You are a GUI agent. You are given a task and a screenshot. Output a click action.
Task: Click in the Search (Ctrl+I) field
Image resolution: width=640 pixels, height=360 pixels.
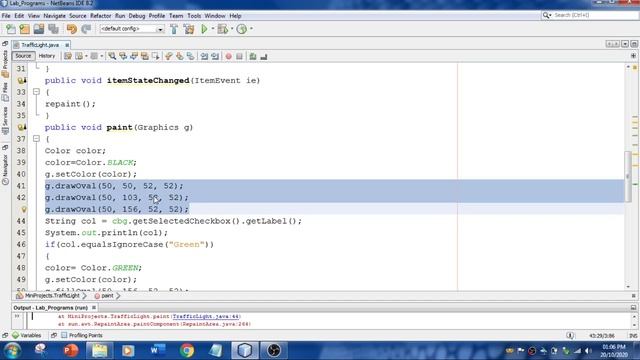tap(590, 15)
